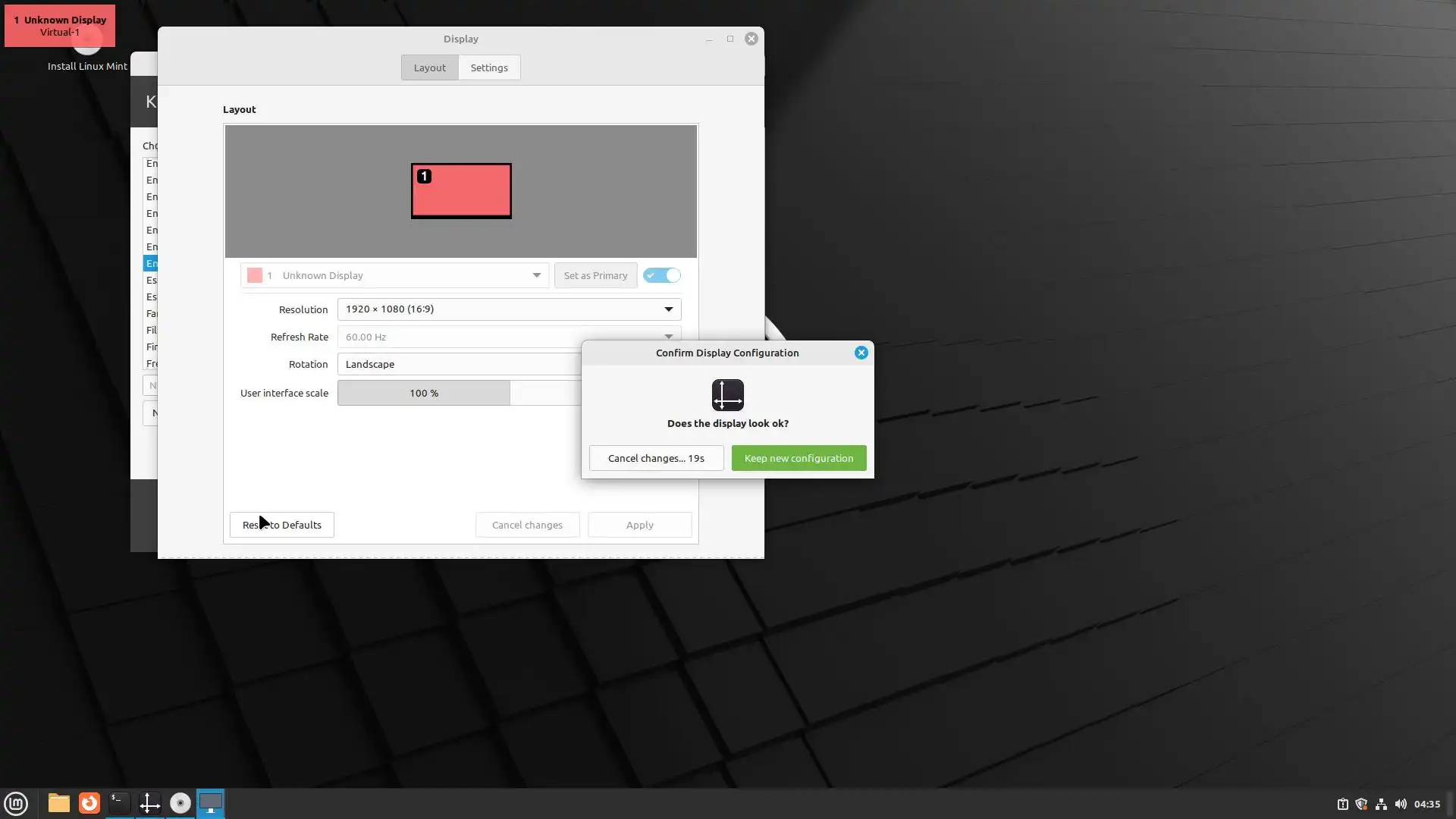Image resolution: width=1456 pixels, height=819 pixels.
Task: Click the clipboard notification tray icon
Action: tap(1342, 804)
